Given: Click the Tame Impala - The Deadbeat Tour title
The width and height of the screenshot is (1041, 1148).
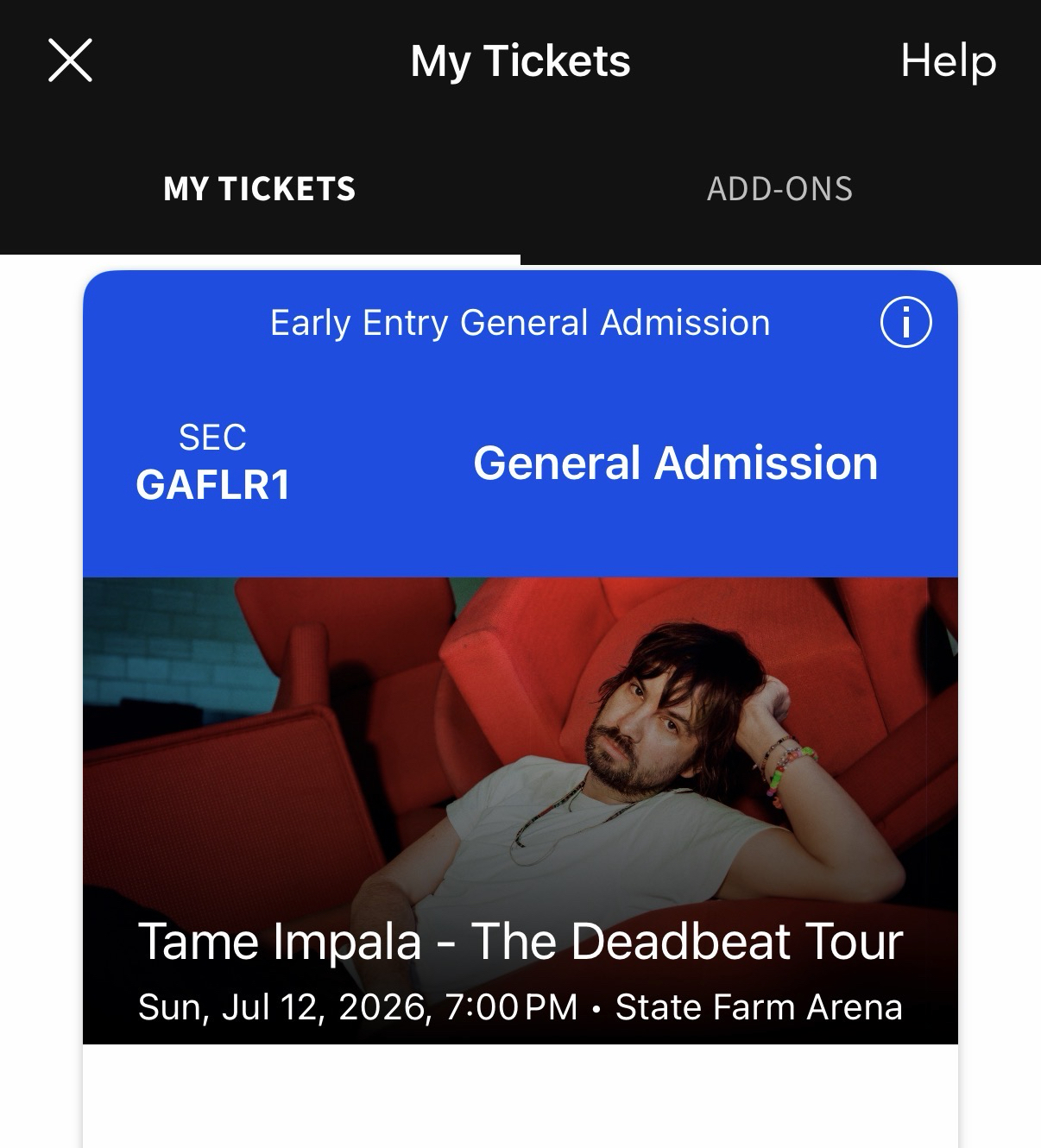Looking at the screenshot, I should [520, 941].
